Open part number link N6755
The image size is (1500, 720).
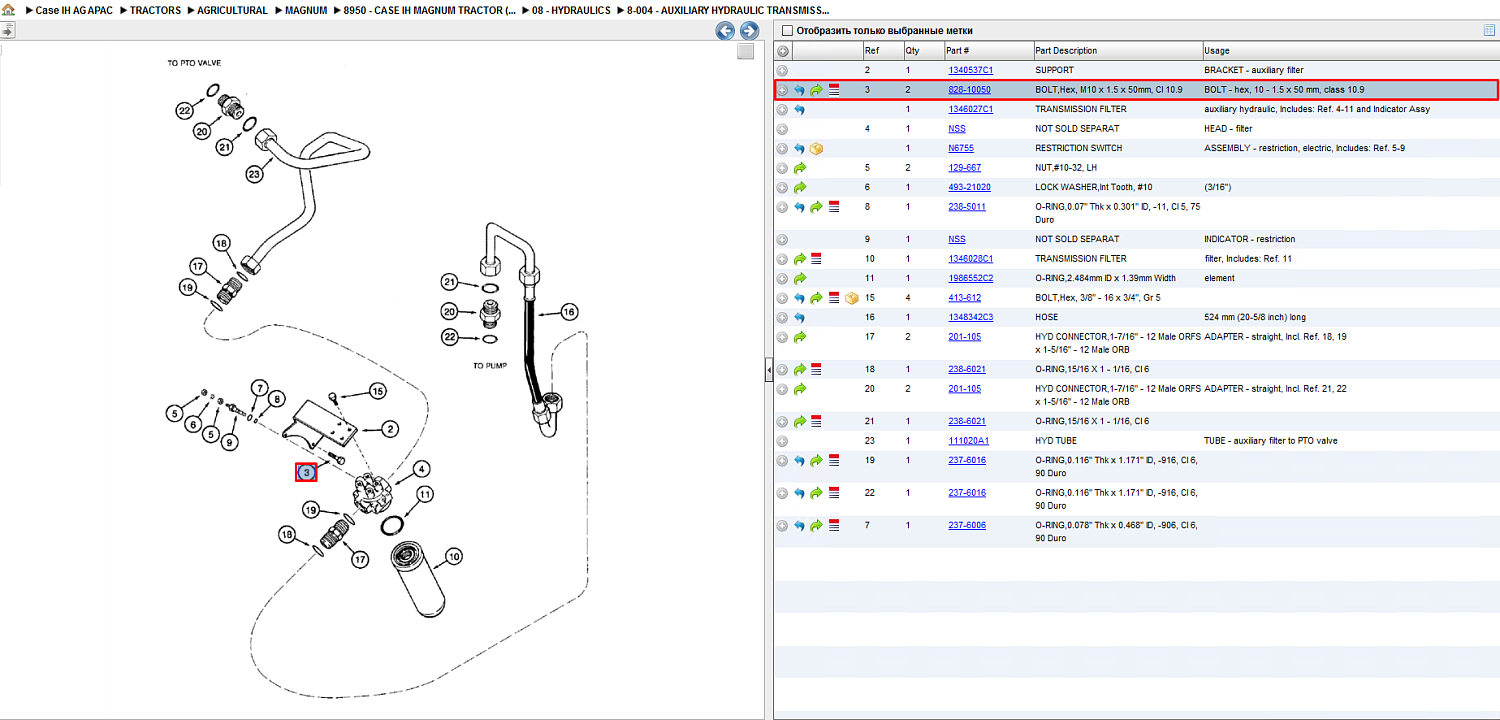961,148
